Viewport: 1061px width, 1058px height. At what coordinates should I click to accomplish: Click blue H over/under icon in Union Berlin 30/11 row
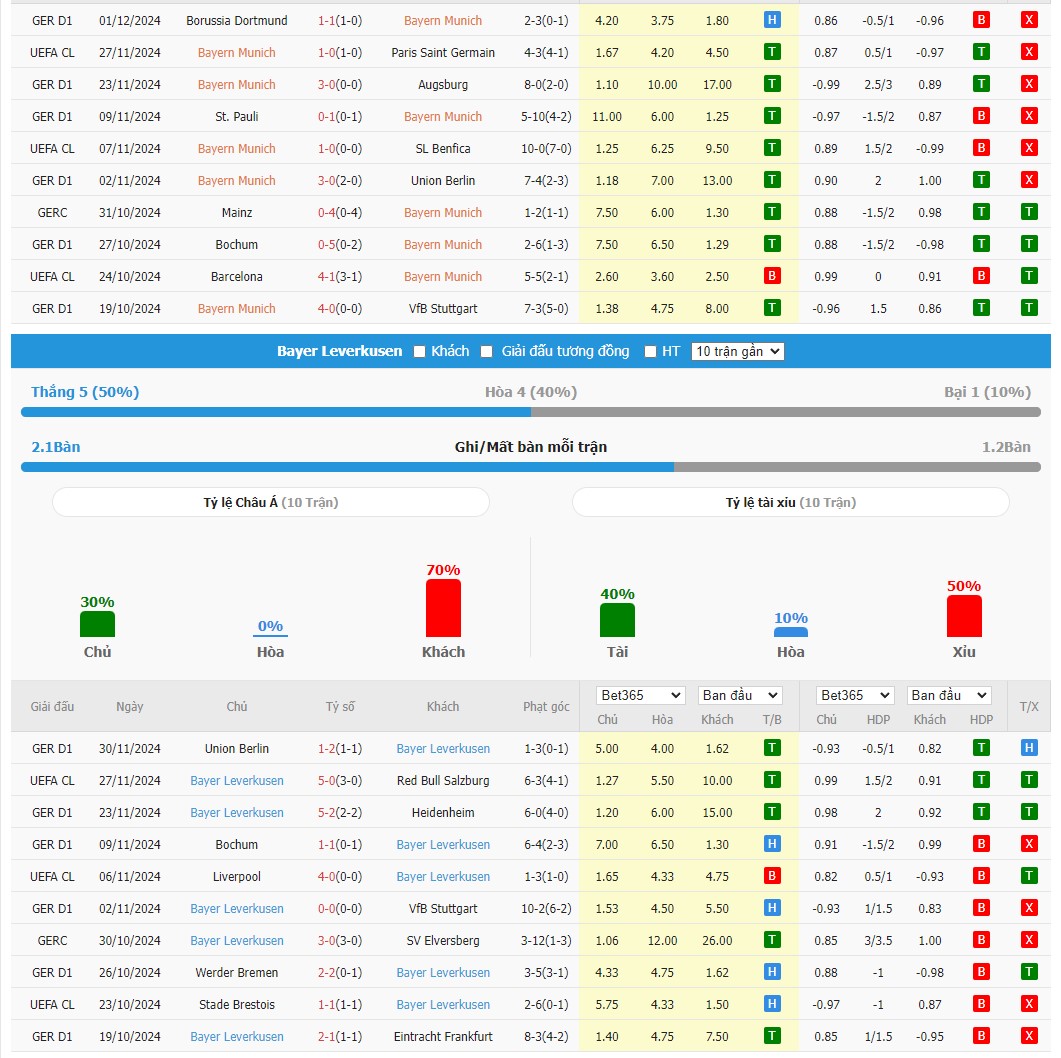pos(1029,748)
